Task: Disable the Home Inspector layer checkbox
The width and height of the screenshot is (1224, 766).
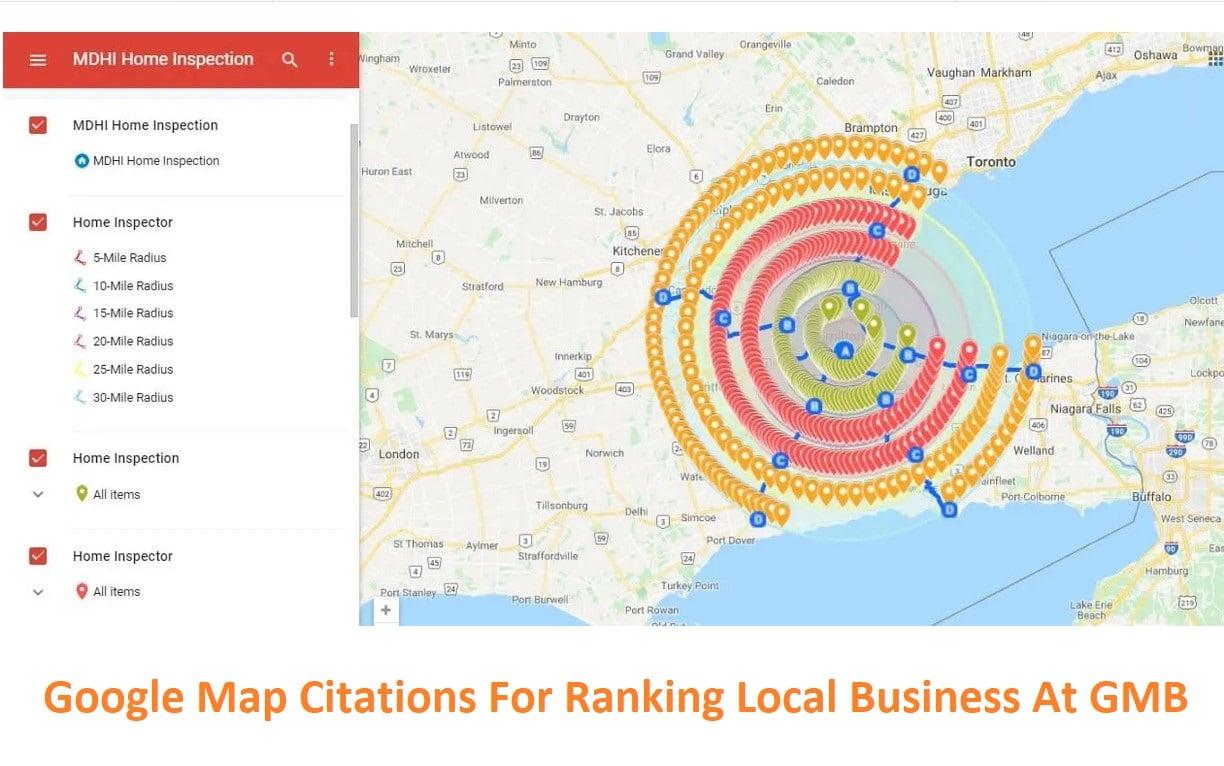Action: pyautogui.click(x=37, y=222)
